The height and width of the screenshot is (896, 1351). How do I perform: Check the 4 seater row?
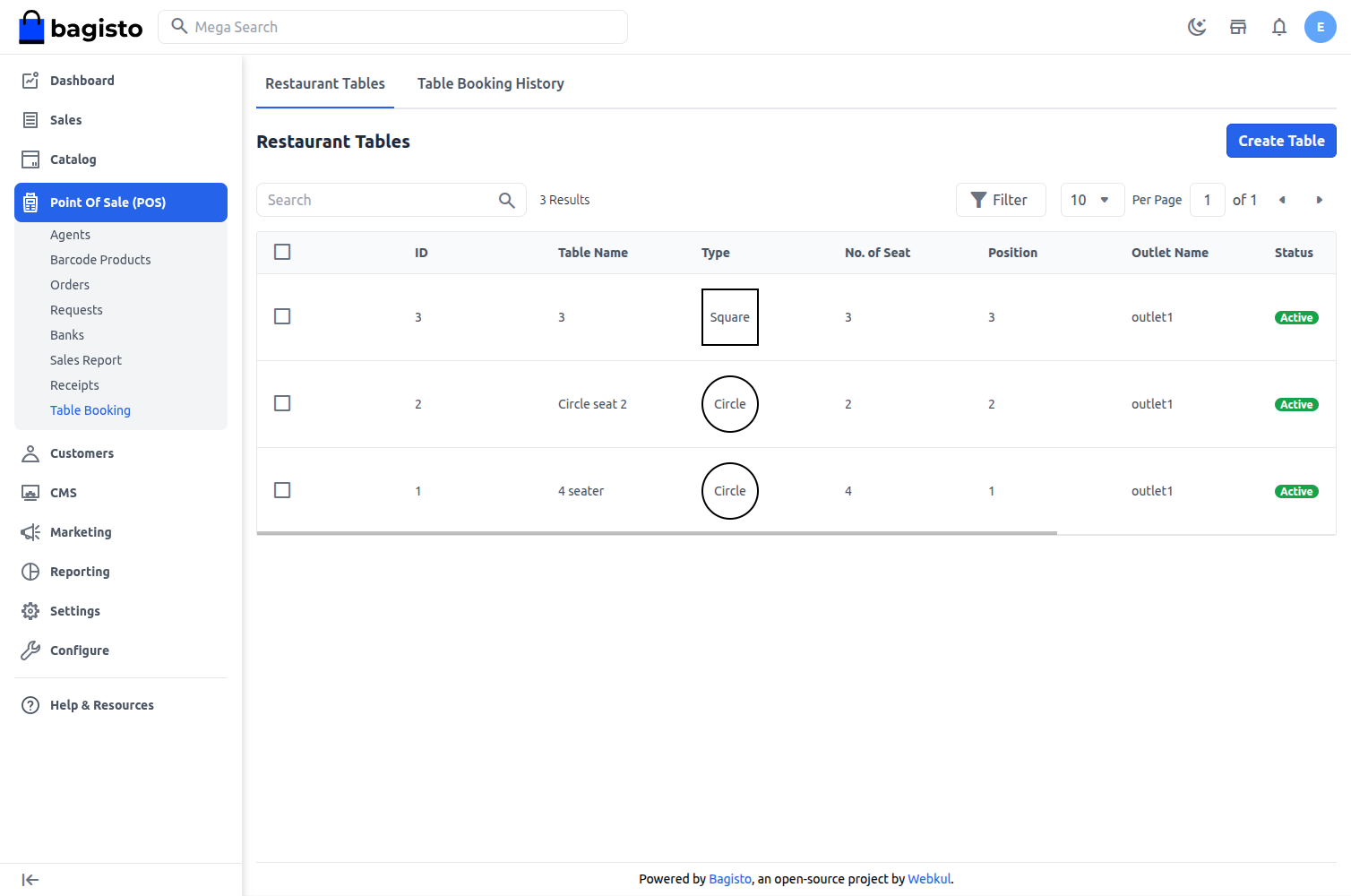pos(282,490)
